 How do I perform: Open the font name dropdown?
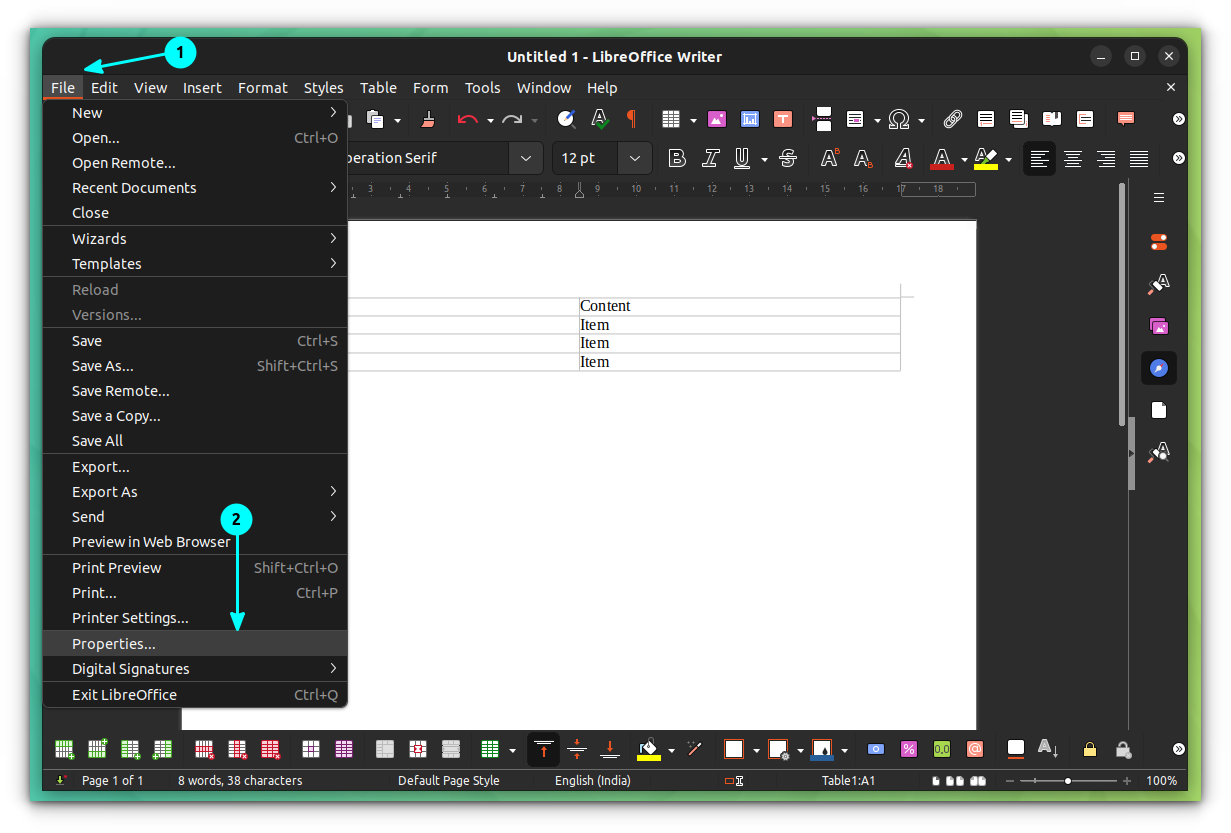tap(525, 158)
